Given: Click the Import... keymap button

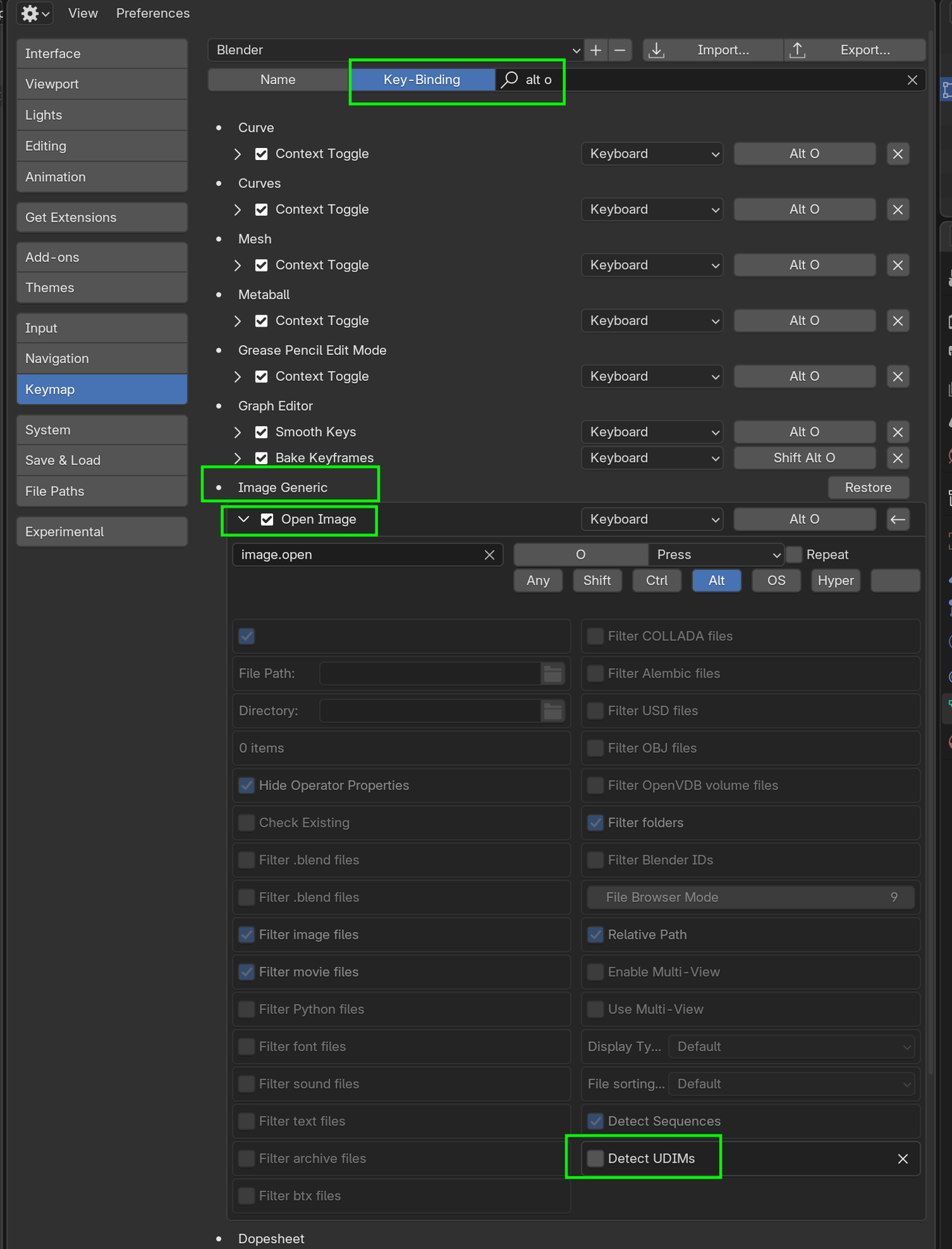Looking at the screenshot, I should coord(713,50).
